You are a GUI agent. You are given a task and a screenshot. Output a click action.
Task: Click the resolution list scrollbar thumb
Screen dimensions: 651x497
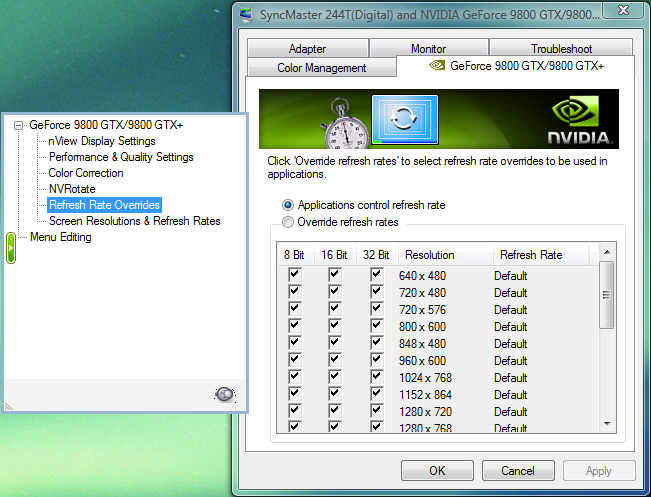click(x=607, y=295)
